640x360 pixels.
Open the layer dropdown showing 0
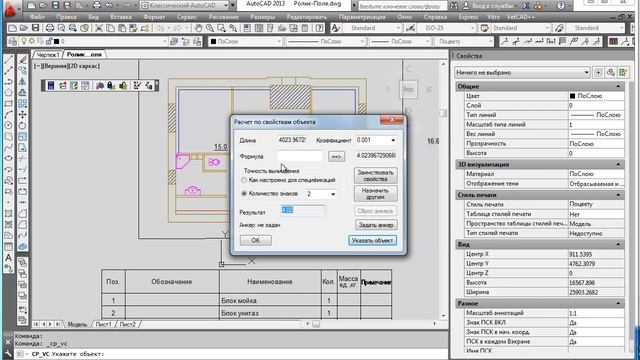(x=165, y=41)
